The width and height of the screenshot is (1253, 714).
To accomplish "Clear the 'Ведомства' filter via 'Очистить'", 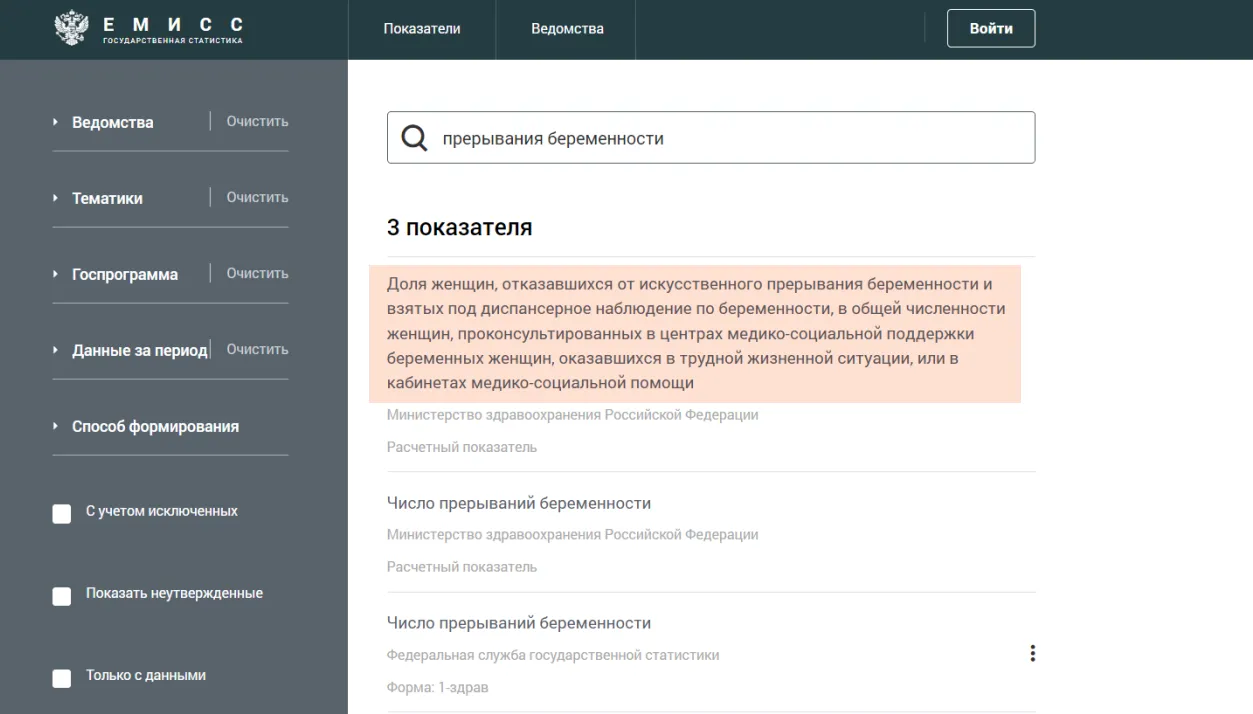I will tap(257, 121).
